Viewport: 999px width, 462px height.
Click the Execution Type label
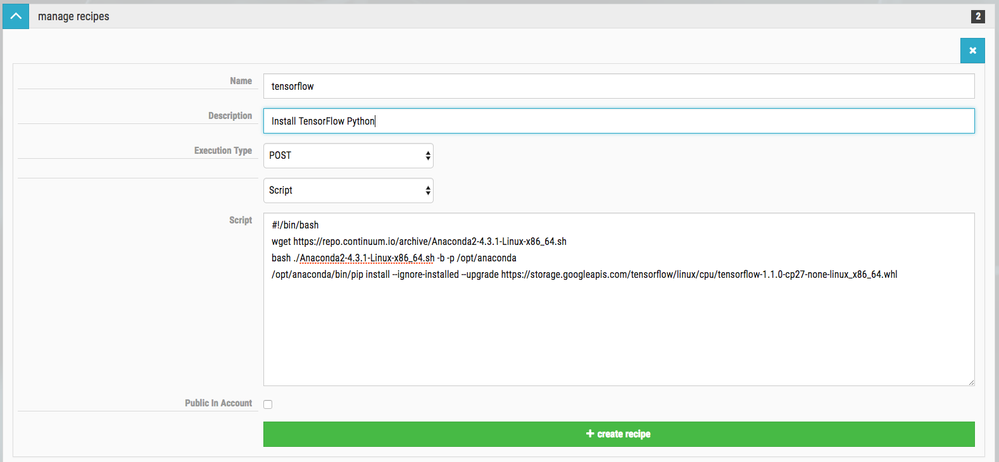point(222,150)
